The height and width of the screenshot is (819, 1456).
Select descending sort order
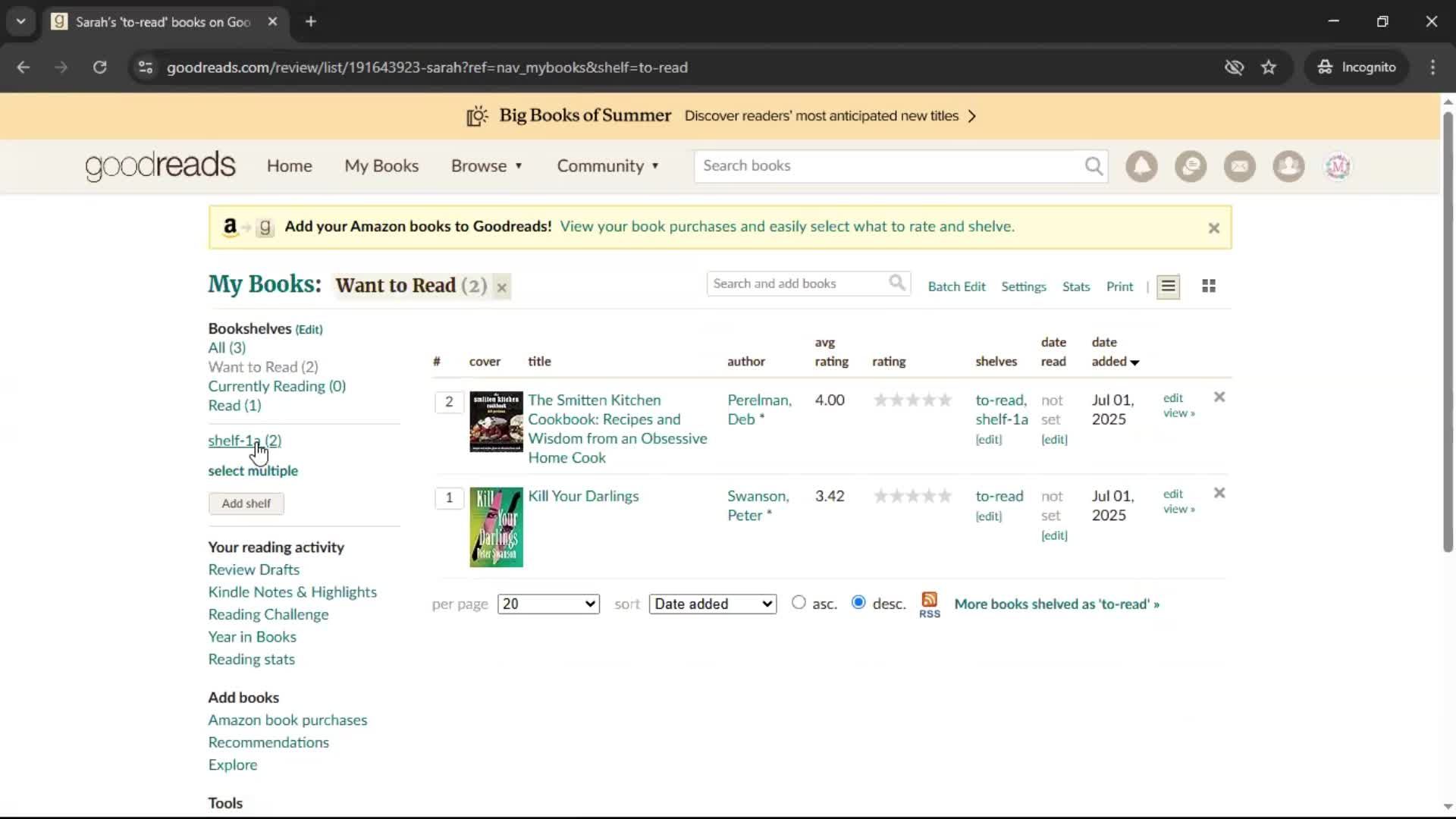pos(858,603)
